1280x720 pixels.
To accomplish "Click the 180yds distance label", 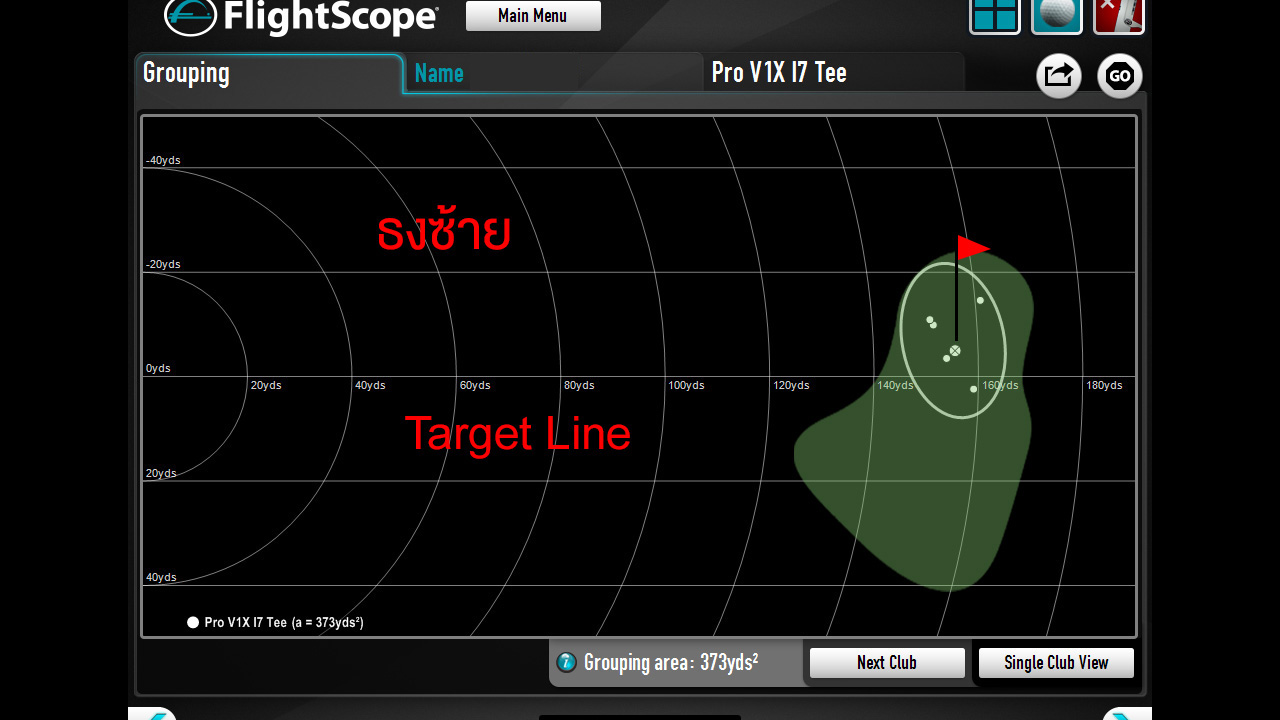I will click(1104, 385).
